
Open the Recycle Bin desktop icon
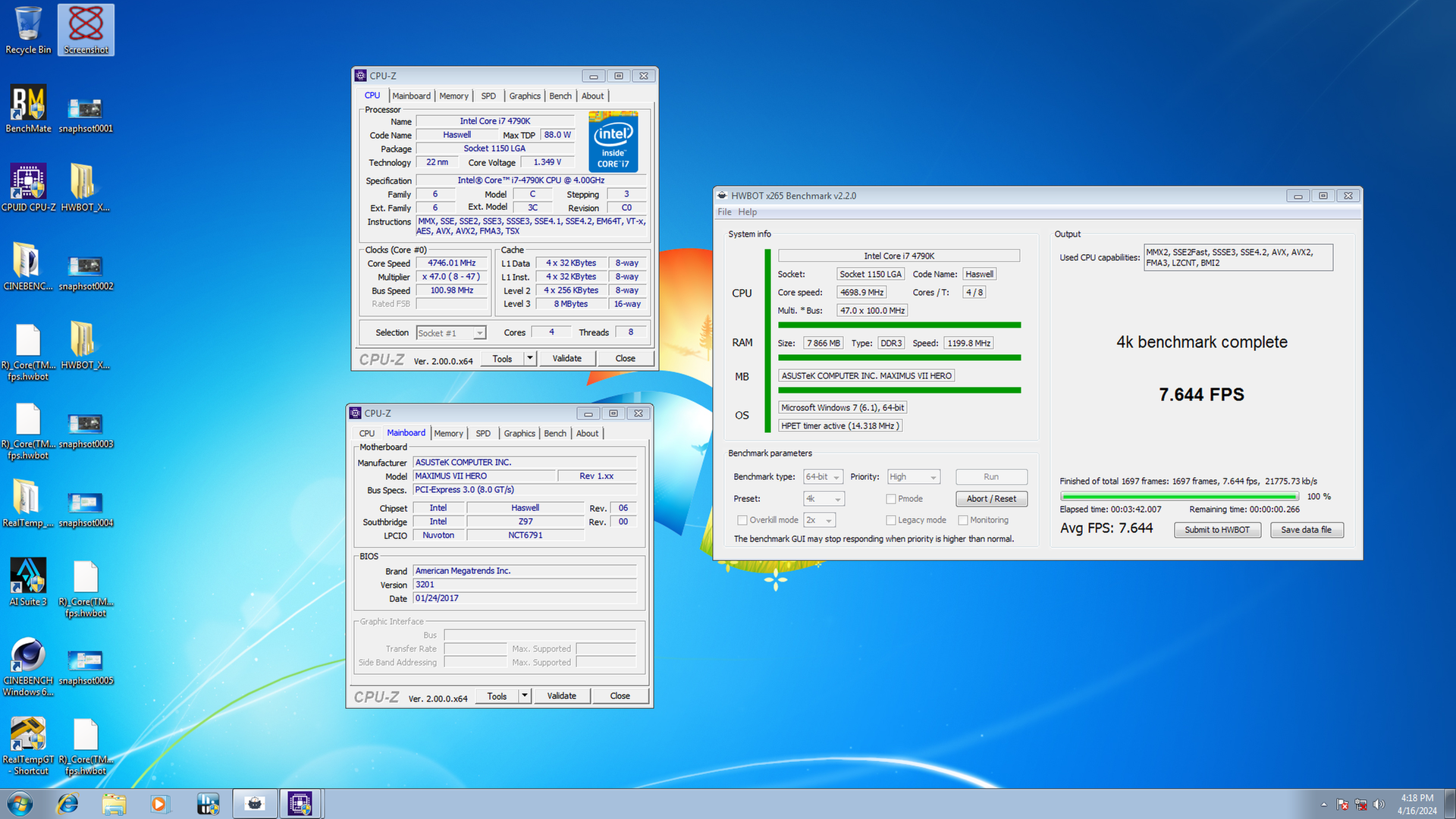coord(28,30)
